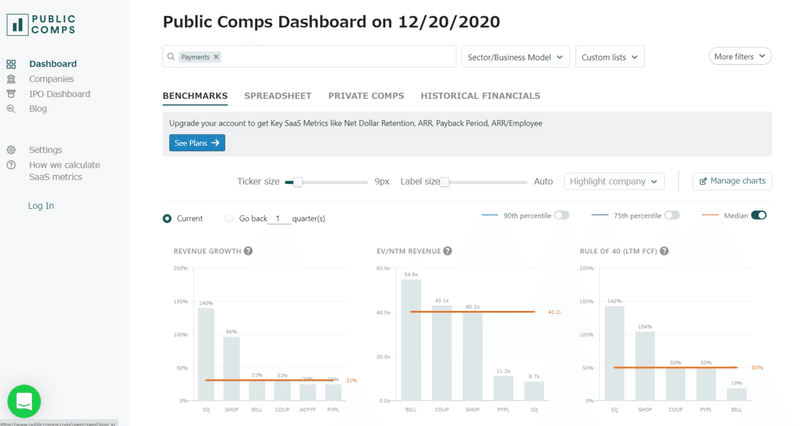Switch to the Spreadsheet tab
Image resolution: width=800 pixels, height=426 pixels.
pos(278,96)
